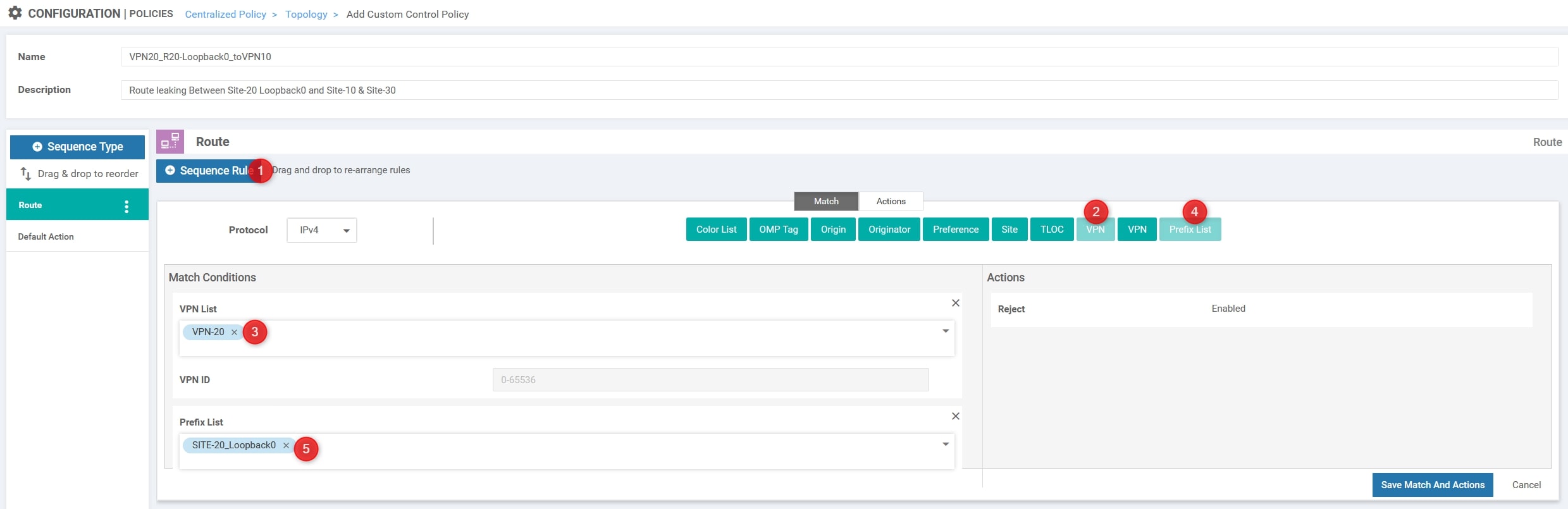Remove the VPN-20 tag from VPN List
Viewport: 1568px width, 509px height.
(234, 332)
